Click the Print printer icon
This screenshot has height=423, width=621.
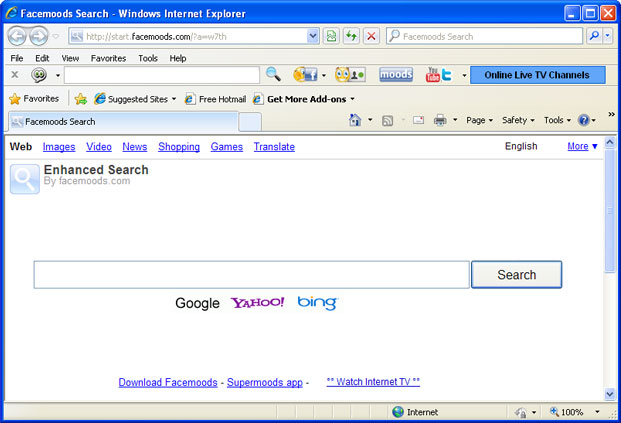[x=440, y=120]
